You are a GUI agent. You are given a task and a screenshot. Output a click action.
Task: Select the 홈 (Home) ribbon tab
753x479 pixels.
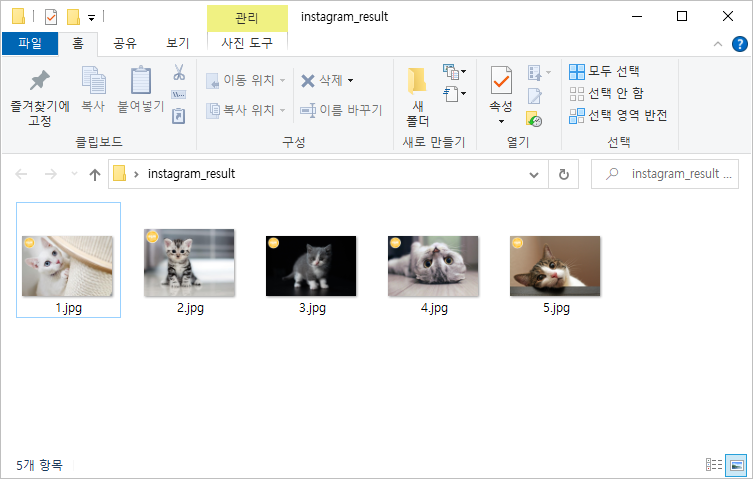pyautogui.click(x=78, y=44)
